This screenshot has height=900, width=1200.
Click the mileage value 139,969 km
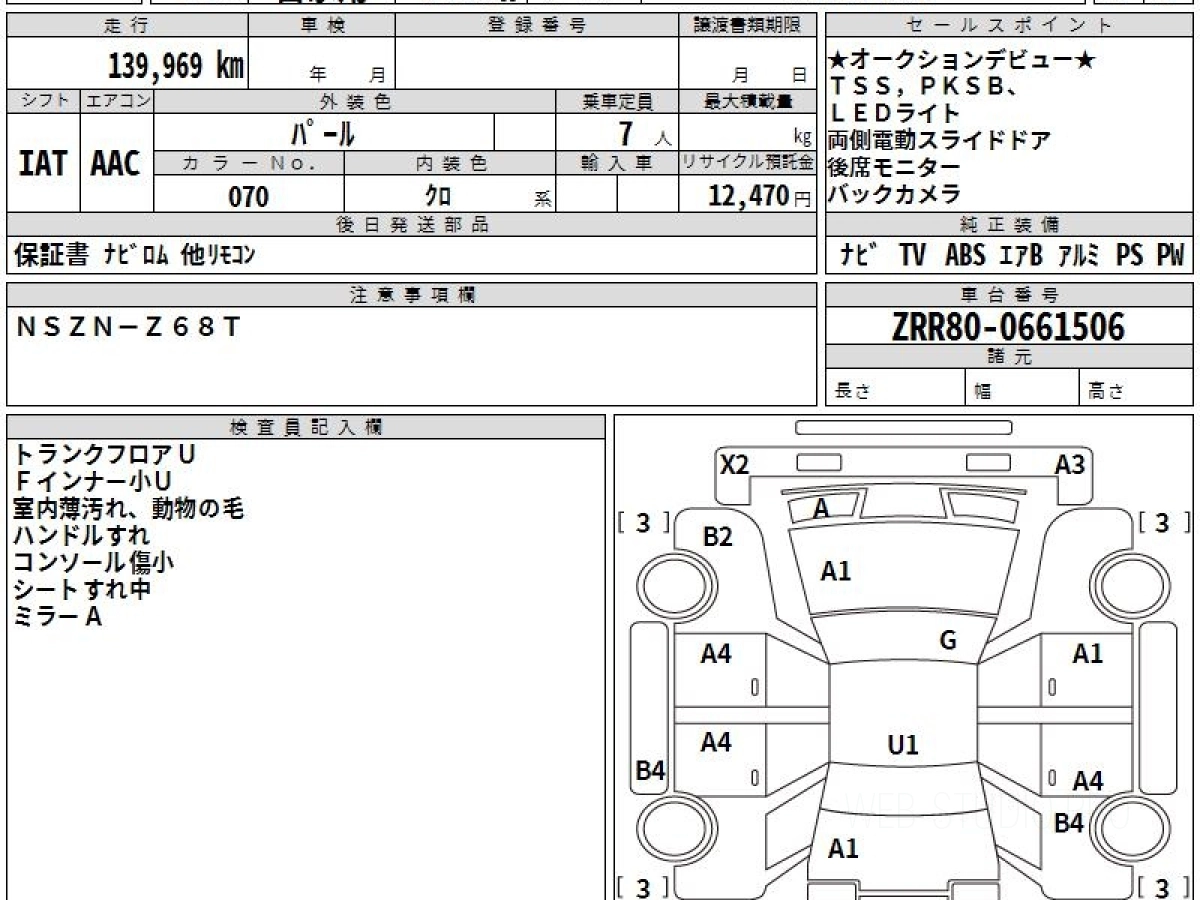pyautogui.click(x=175, y=66)
